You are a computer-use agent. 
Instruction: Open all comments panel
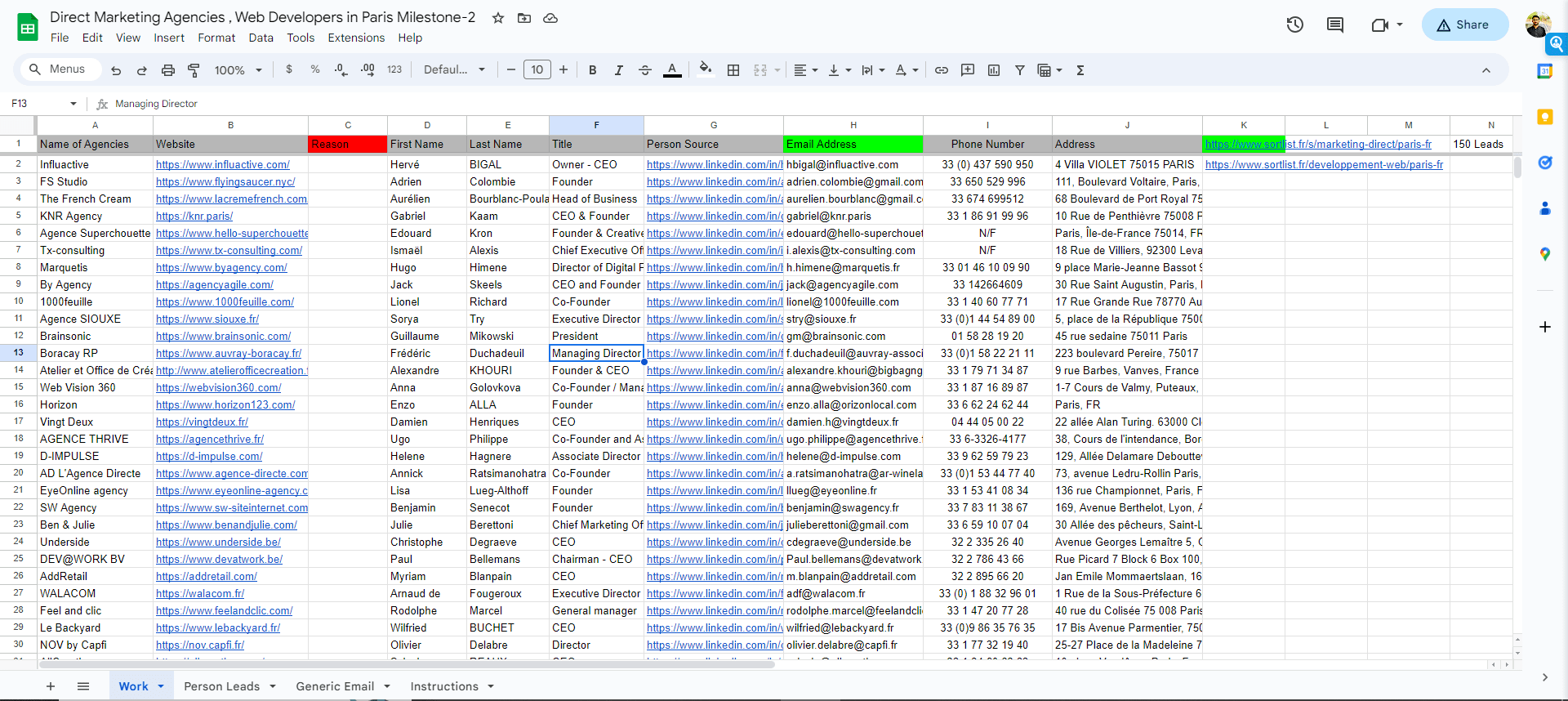(1335, 25)
